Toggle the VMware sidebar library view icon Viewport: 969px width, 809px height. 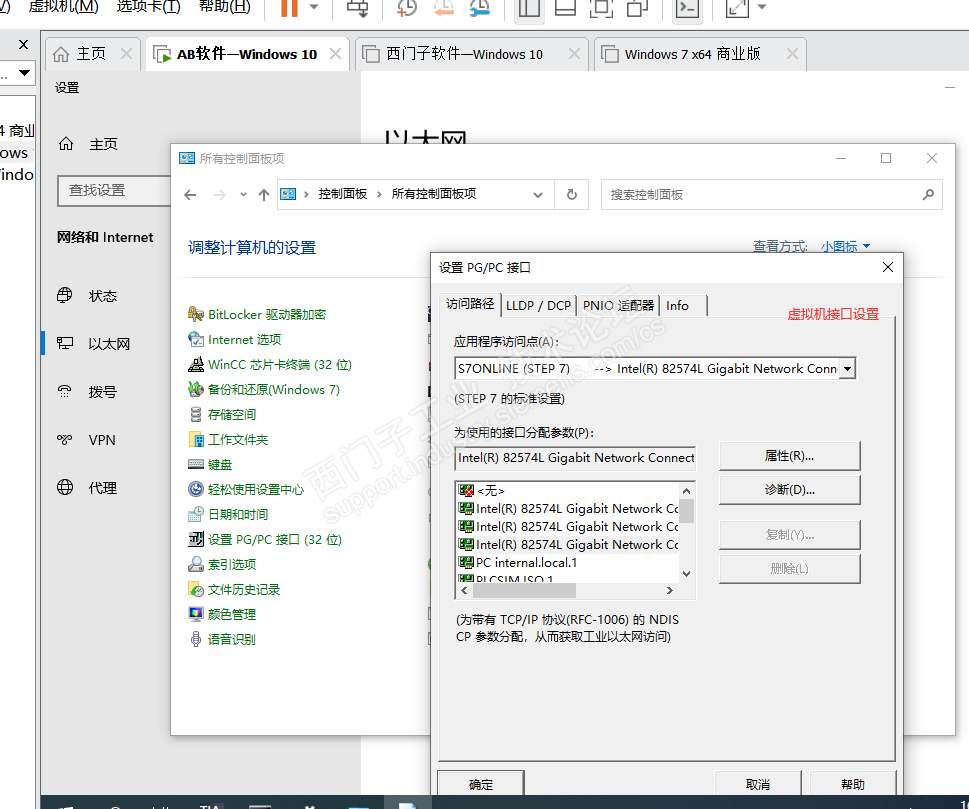click(x=529, y=7)
